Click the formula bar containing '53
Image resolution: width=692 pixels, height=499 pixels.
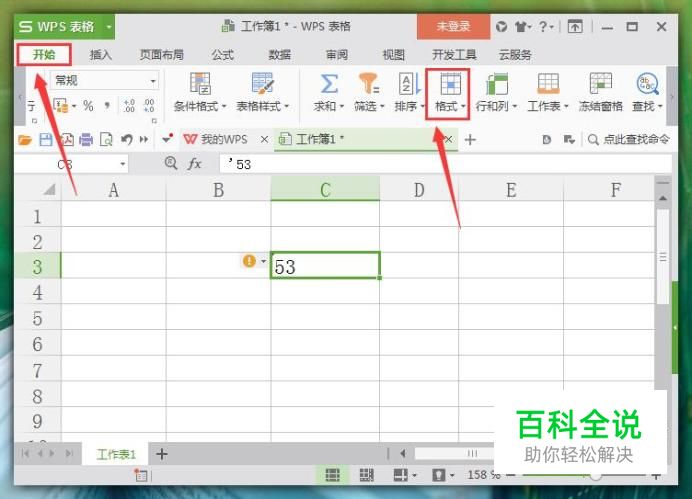446,164
